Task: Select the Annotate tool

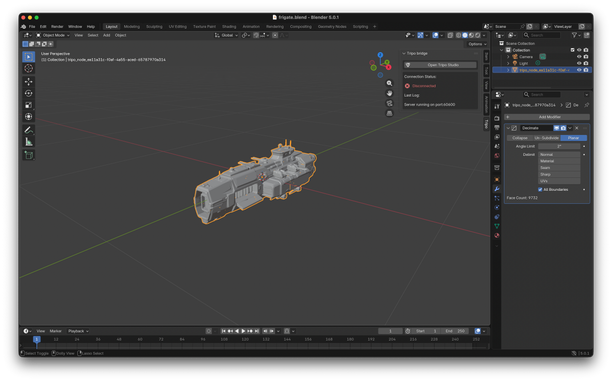Action: point(28,130)
